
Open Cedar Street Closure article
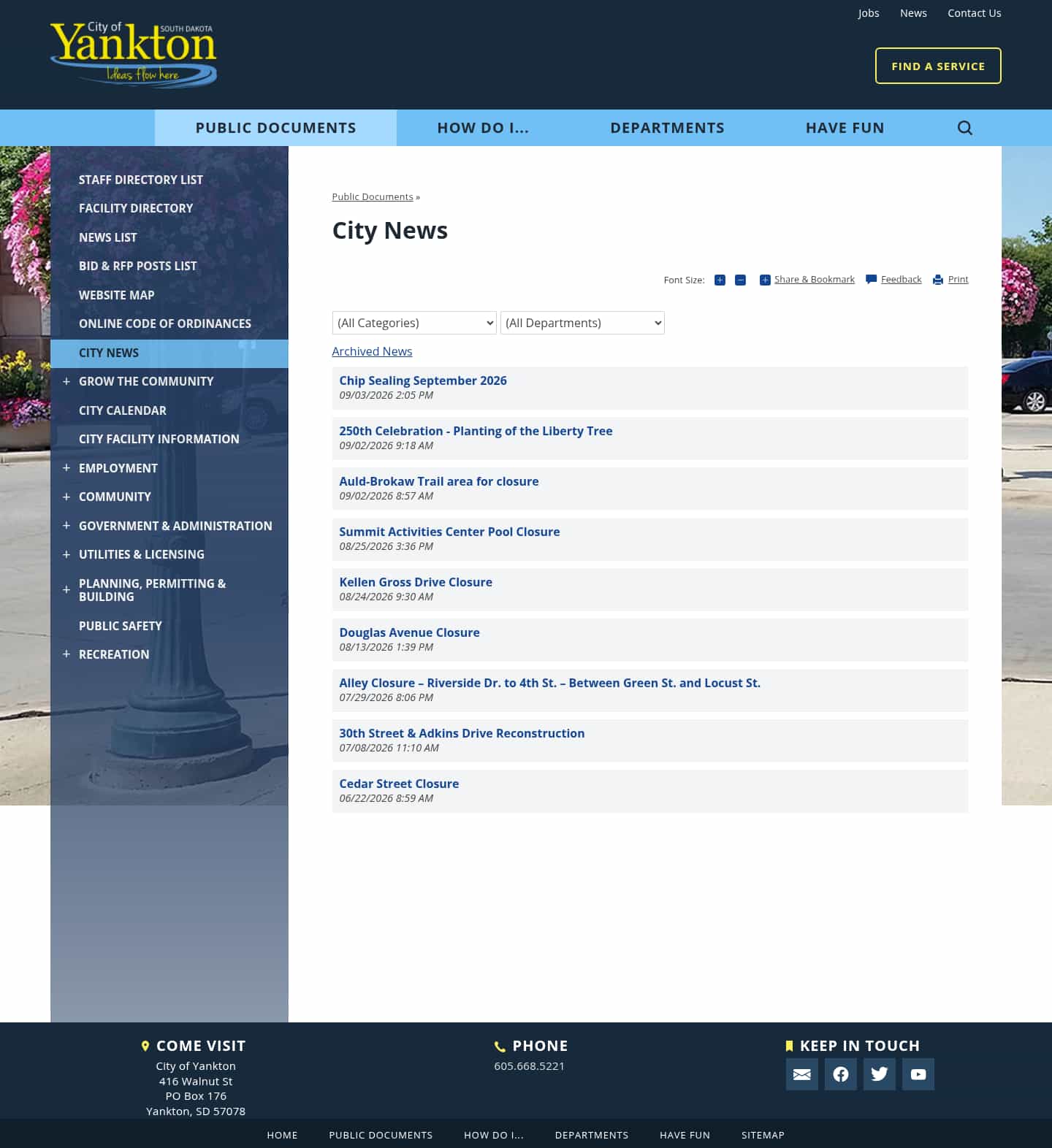point(399,784)
